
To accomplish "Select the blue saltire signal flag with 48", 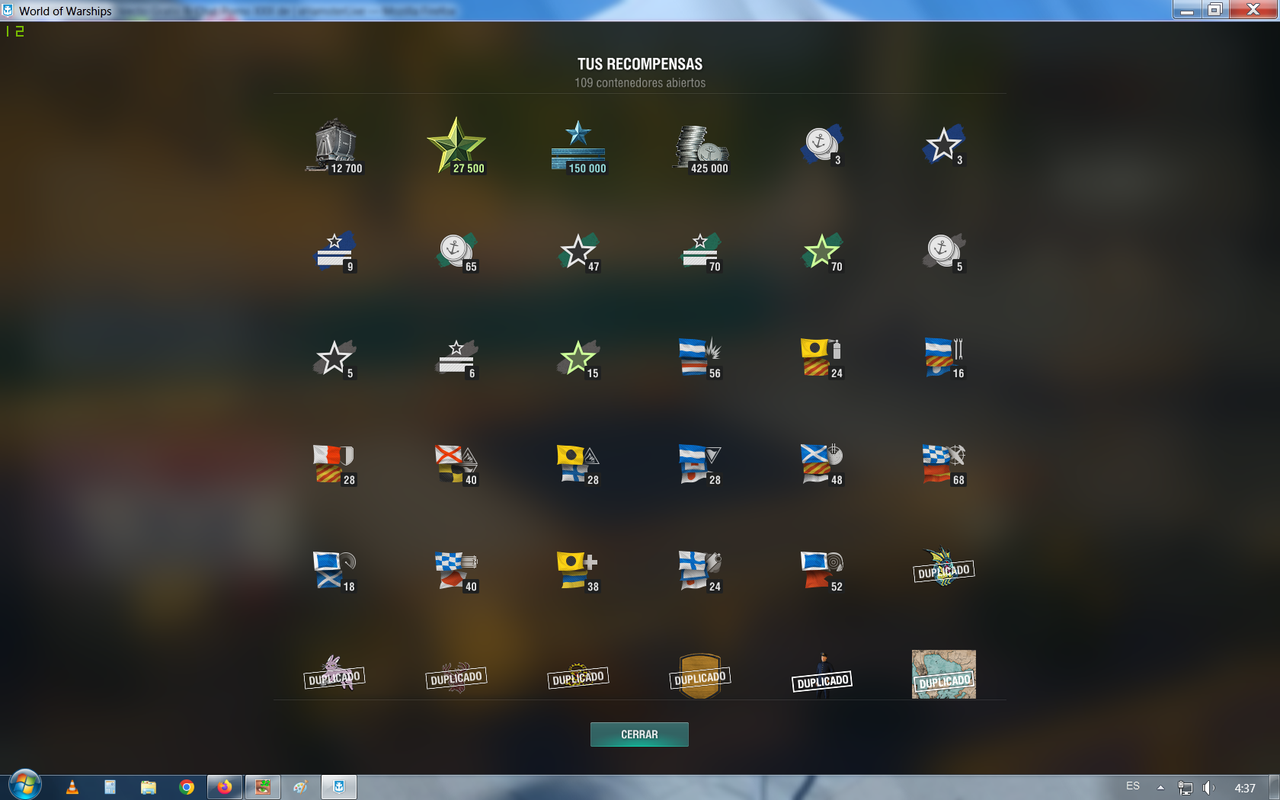I will 822,465.
